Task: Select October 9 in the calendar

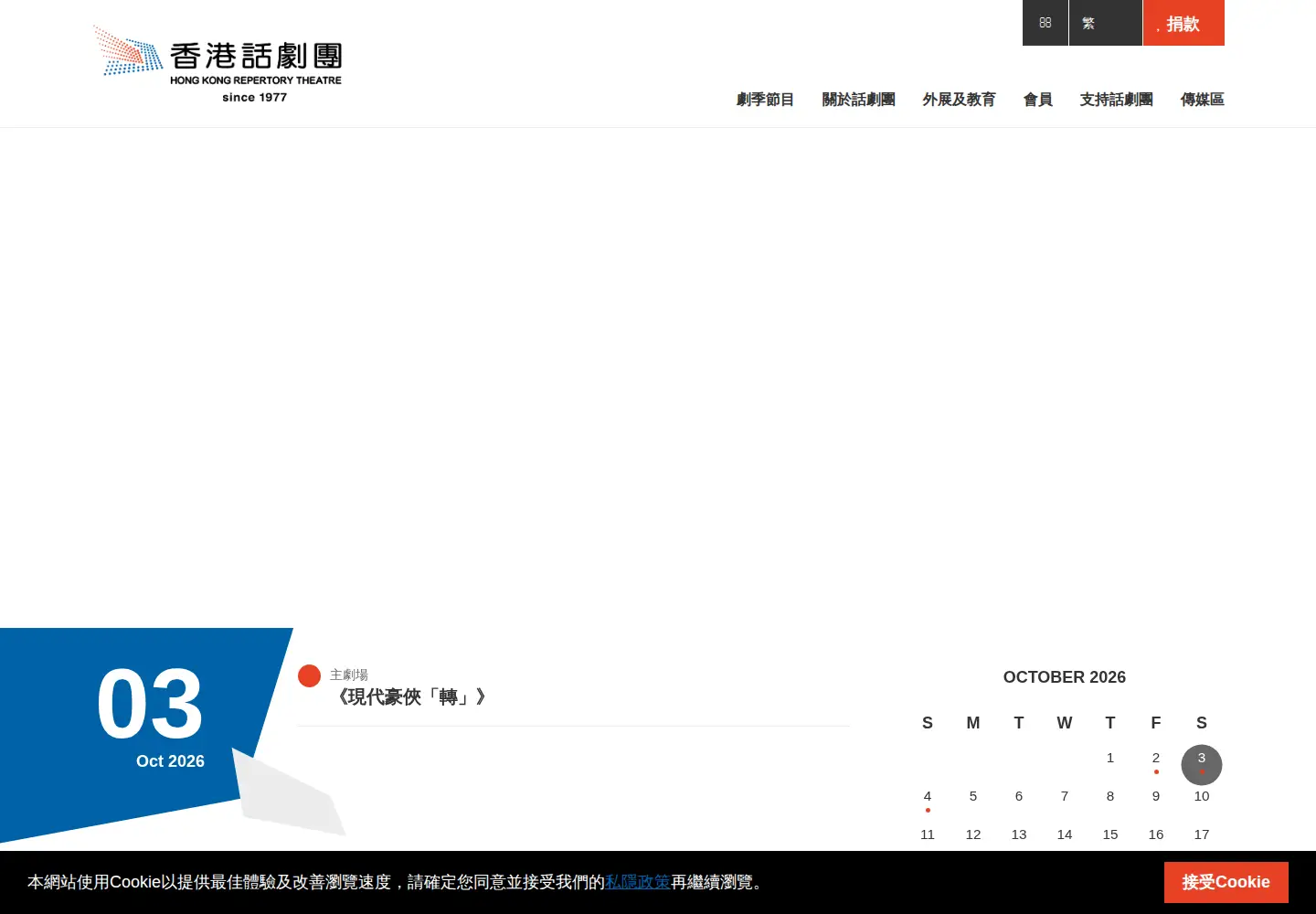Action: pos(1156,796)
